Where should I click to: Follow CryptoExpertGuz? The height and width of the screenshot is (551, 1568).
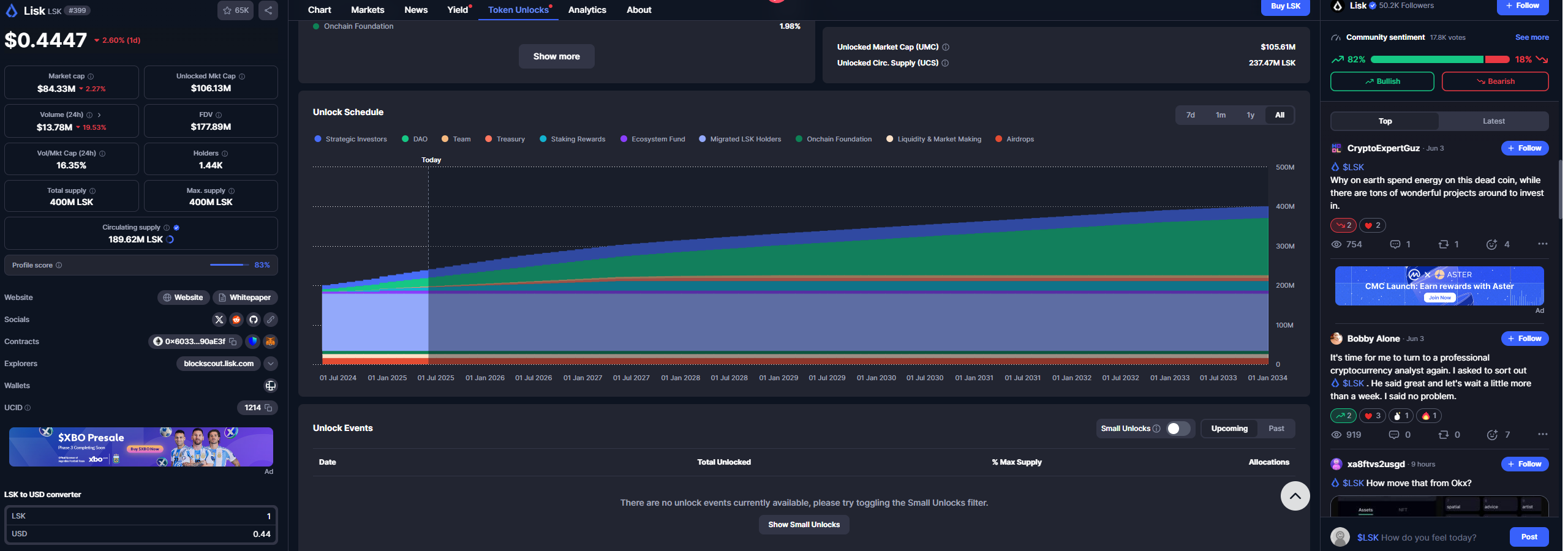[1525, 148]
